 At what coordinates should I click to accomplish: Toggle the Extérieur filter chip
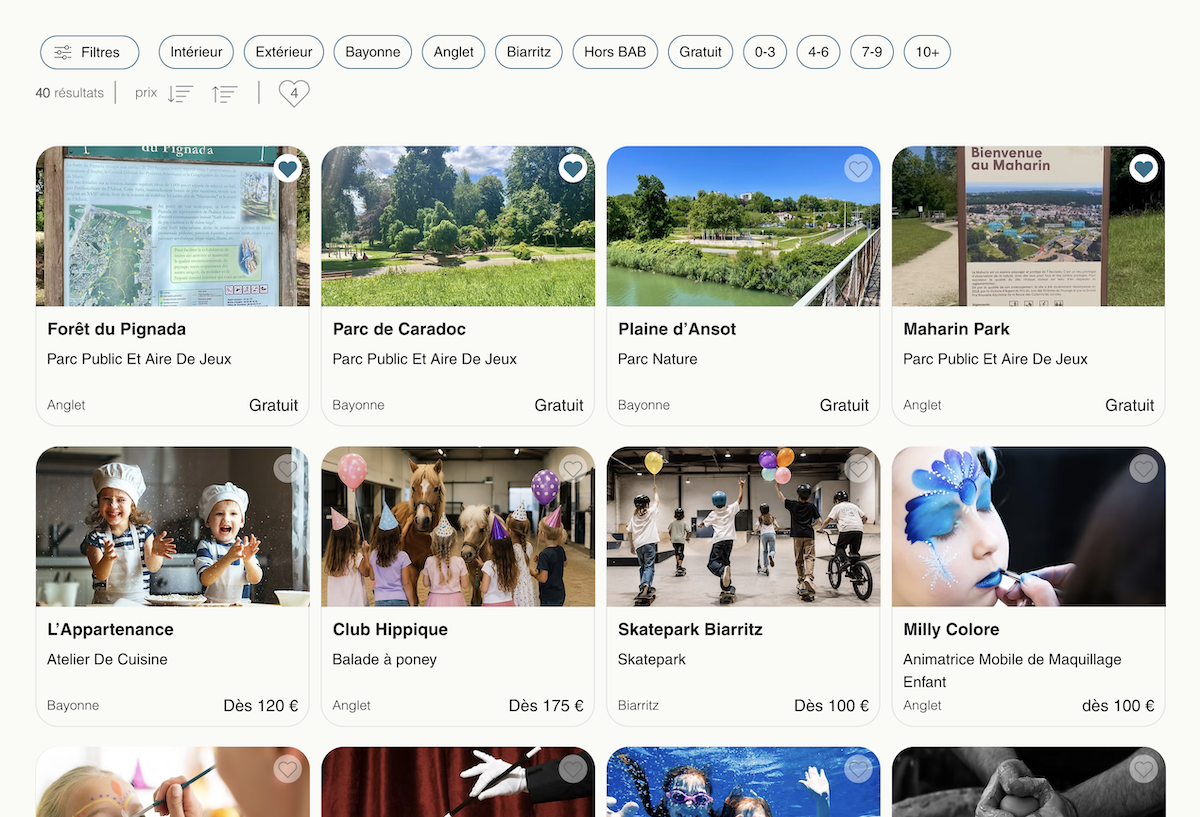coord(284,52)
